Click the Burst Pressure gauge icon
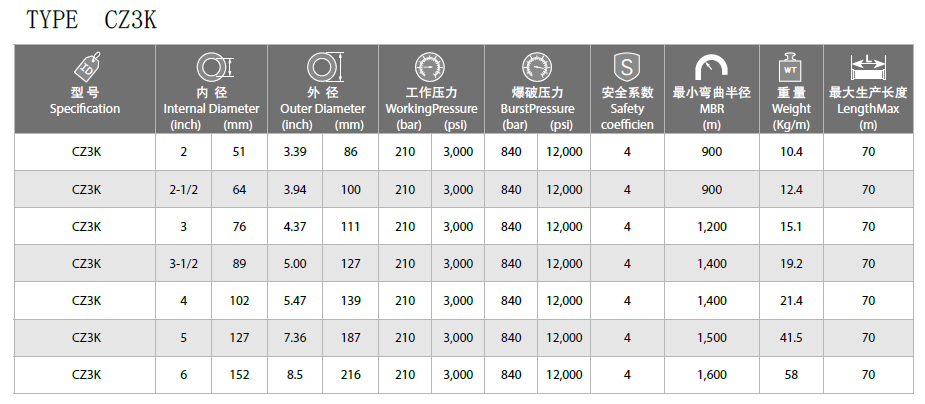Viewport: 925px width, 404px height. click(x=537, y=68)
